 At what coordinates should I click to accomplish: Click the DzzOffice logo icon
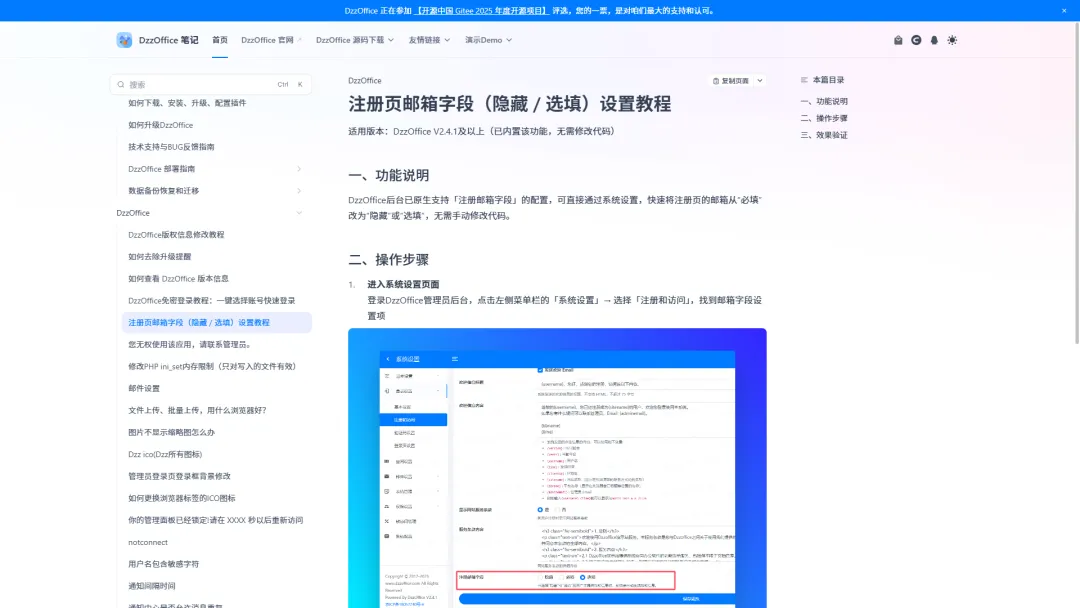pos(124,40)
